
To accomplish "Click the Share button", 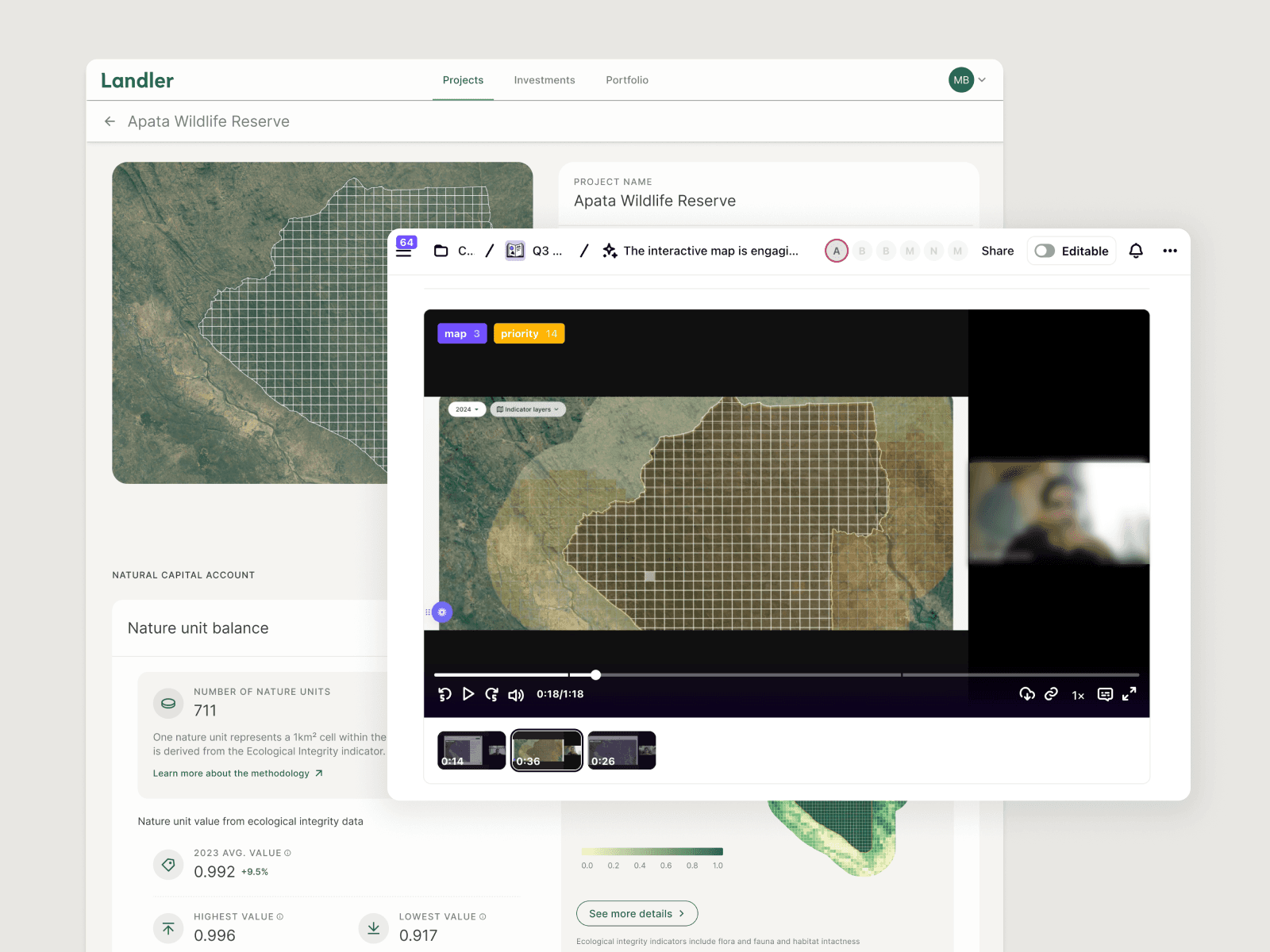I will 998,251.
